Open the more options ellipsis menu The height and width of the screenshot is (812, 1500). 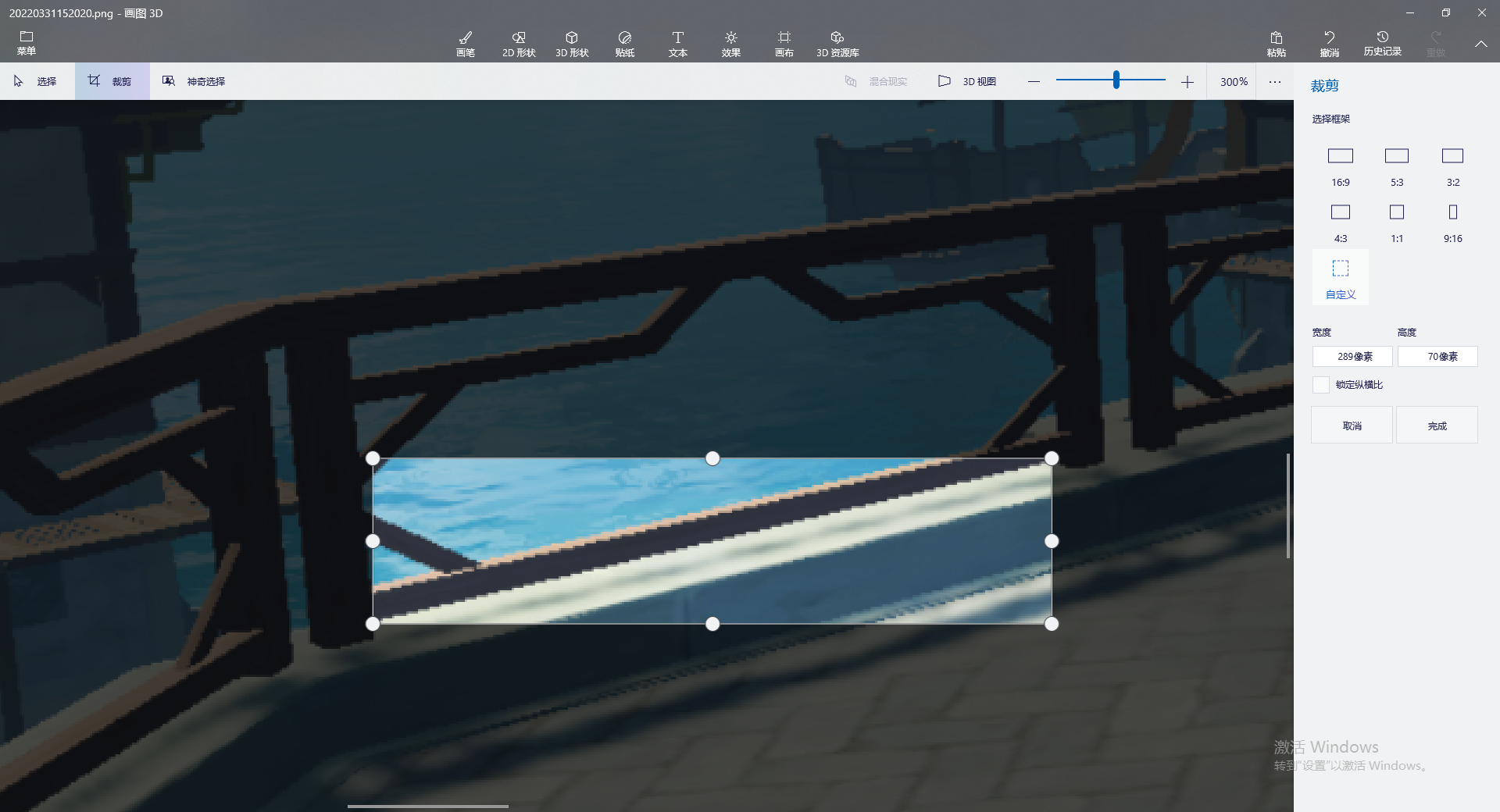point(1275,81)
